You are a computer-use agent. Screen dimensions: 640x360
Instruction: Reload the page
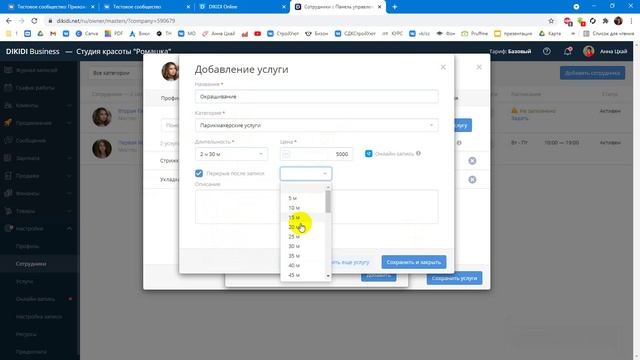pyautogui.click(x=34, y=21)
